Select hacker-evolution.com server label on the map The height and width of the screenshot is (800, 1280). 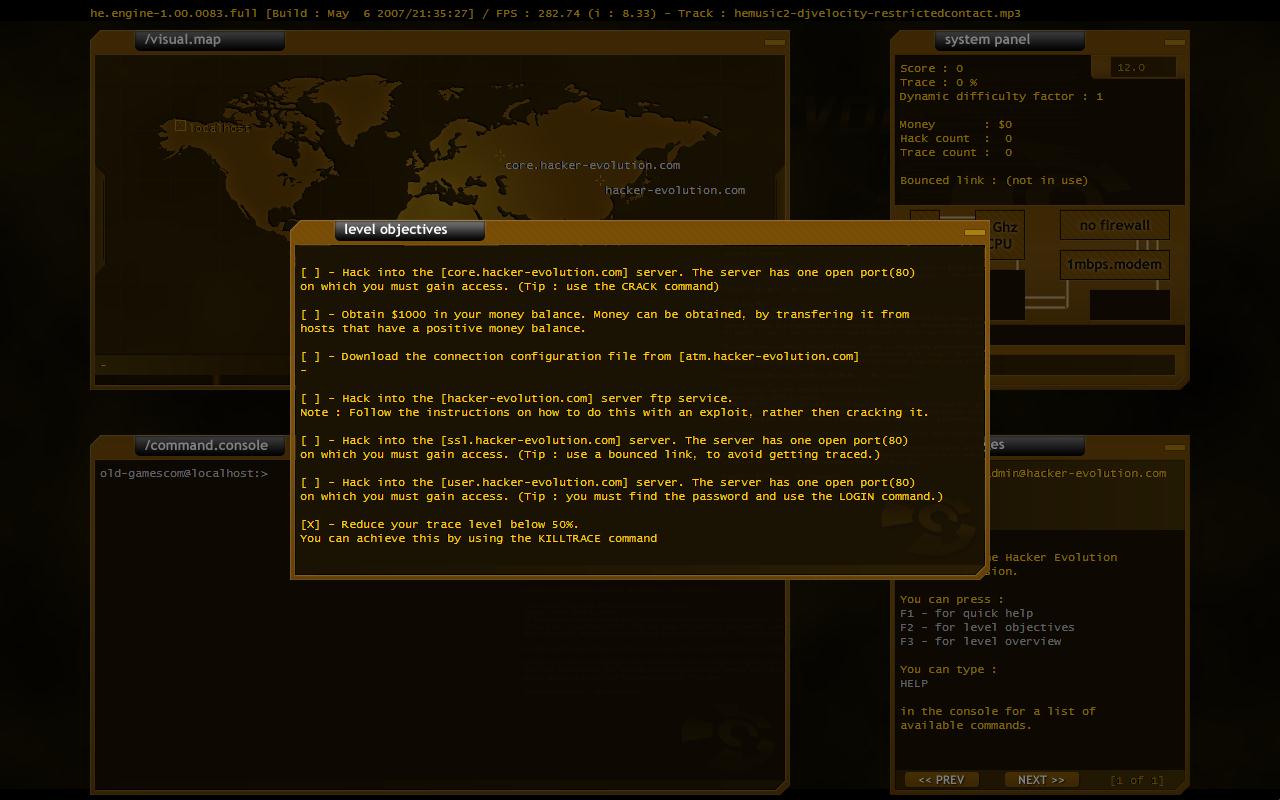coord(675,190)
